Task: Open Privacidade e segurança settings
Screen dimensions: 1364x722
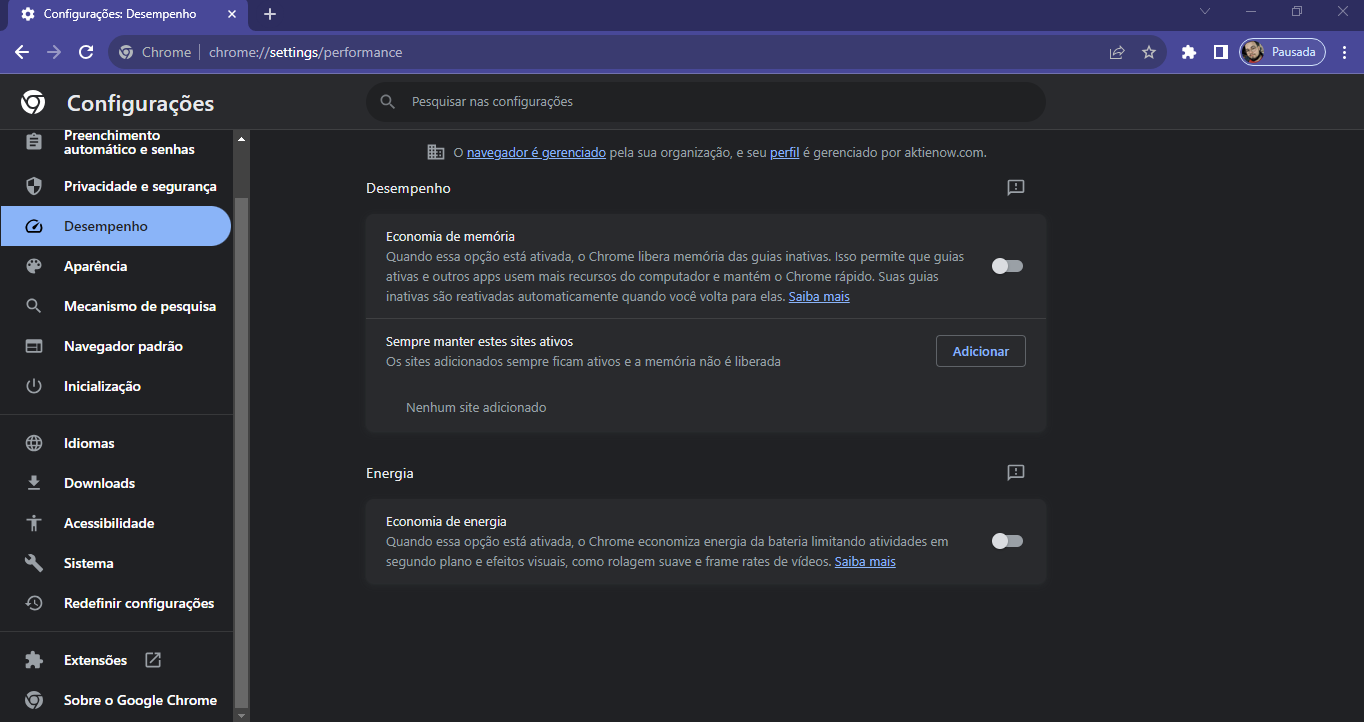Action: coord(140,186)
